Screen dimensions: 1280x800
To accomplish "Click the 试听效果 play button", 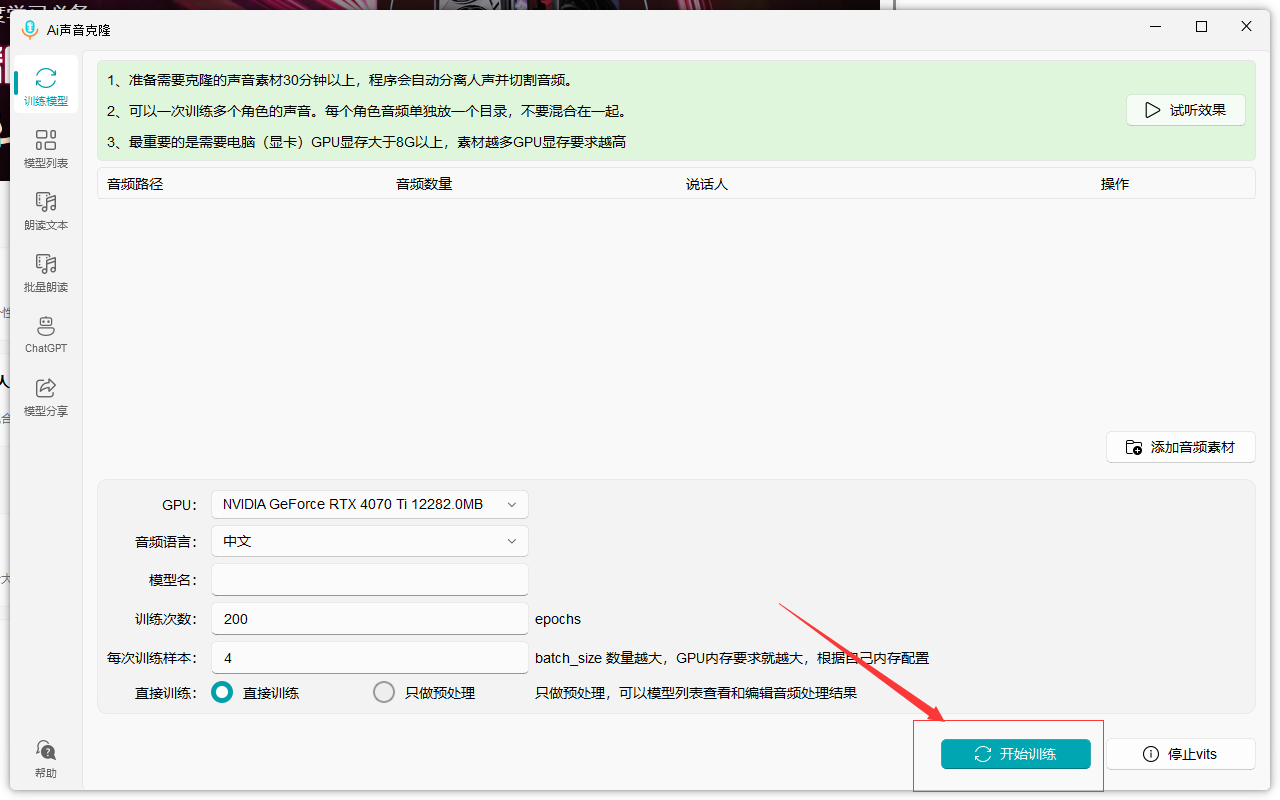I will click(x=1185, y=110).
